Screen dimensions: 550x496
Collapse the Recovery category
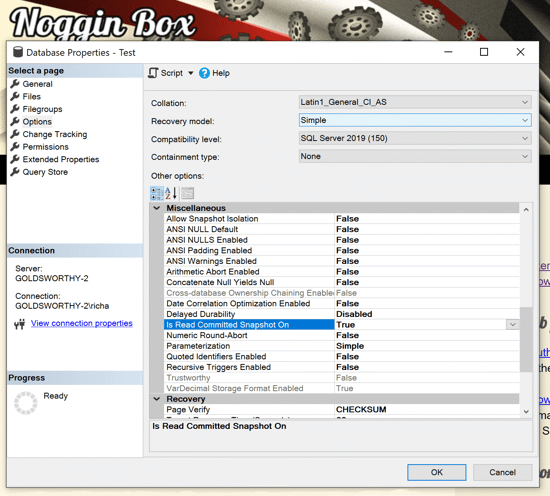coord(157,399)
